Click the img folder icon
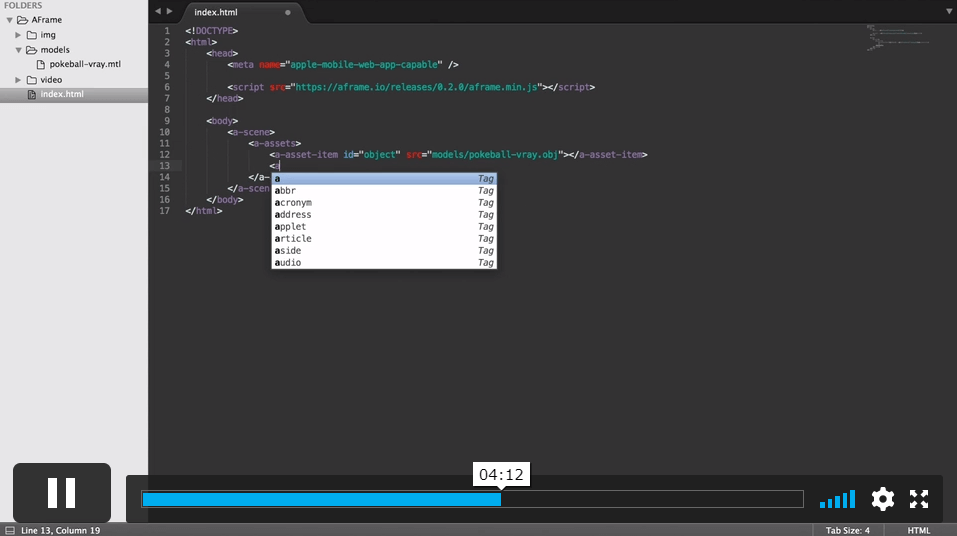 pyautogui.click(x=32, y=35)
